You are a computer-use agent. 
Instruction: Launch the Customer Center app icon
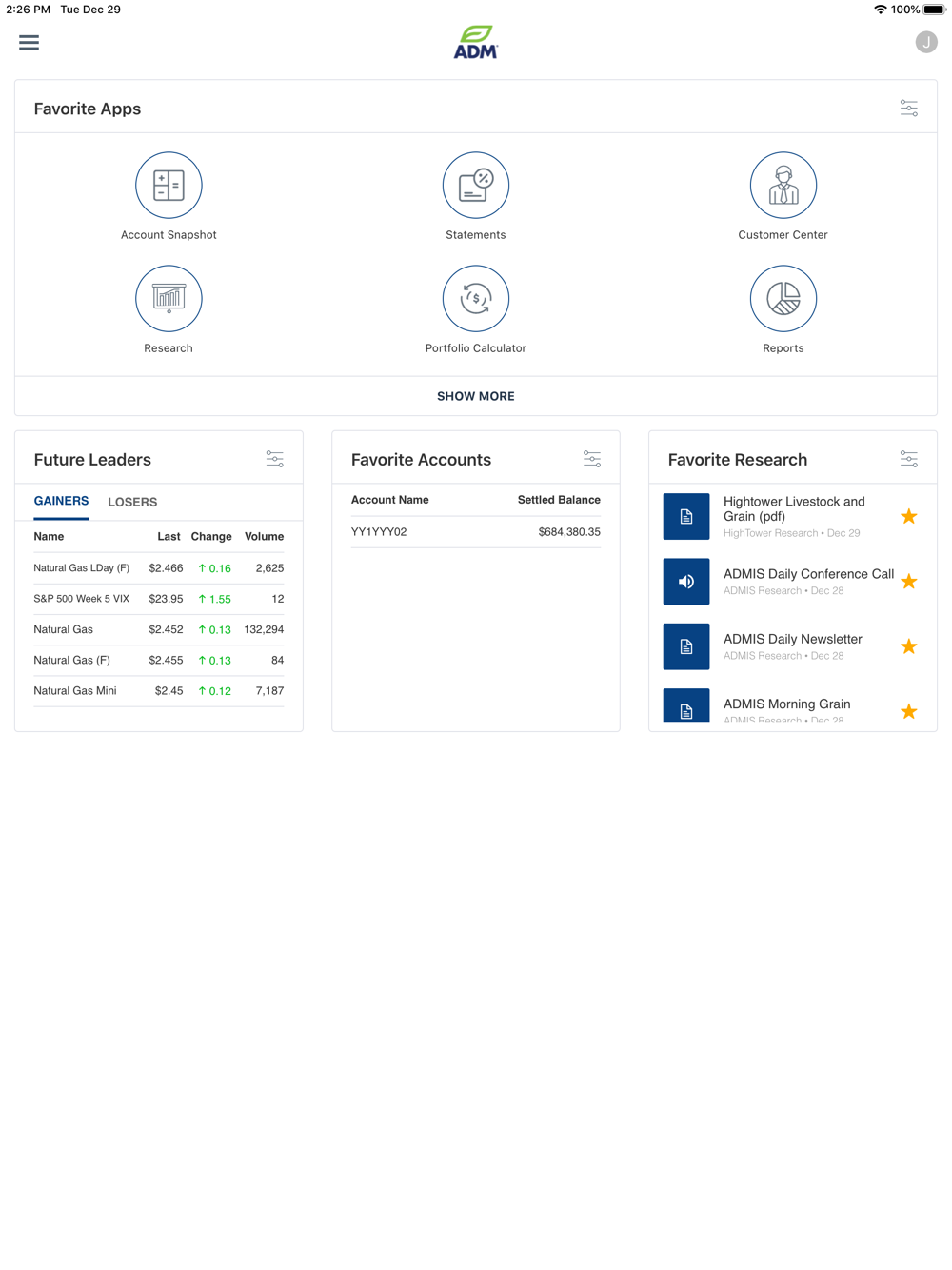[783, 186]
